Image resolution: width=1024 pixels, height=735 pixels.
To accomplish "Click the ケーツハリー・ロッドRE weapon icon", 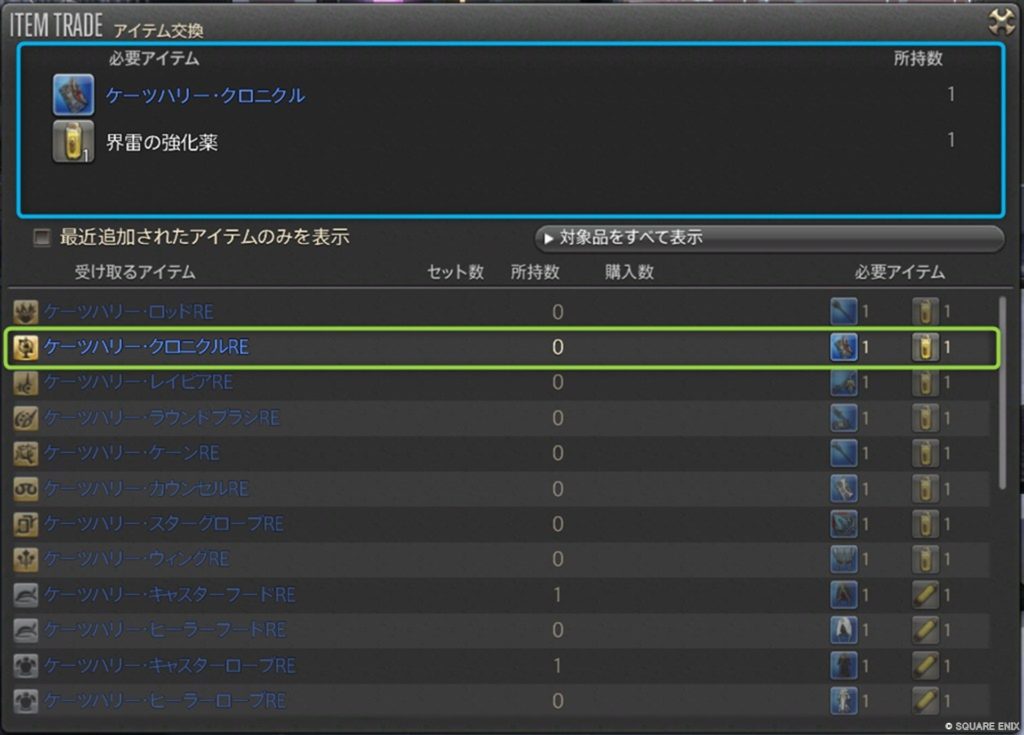I will (x=26, y=312).
